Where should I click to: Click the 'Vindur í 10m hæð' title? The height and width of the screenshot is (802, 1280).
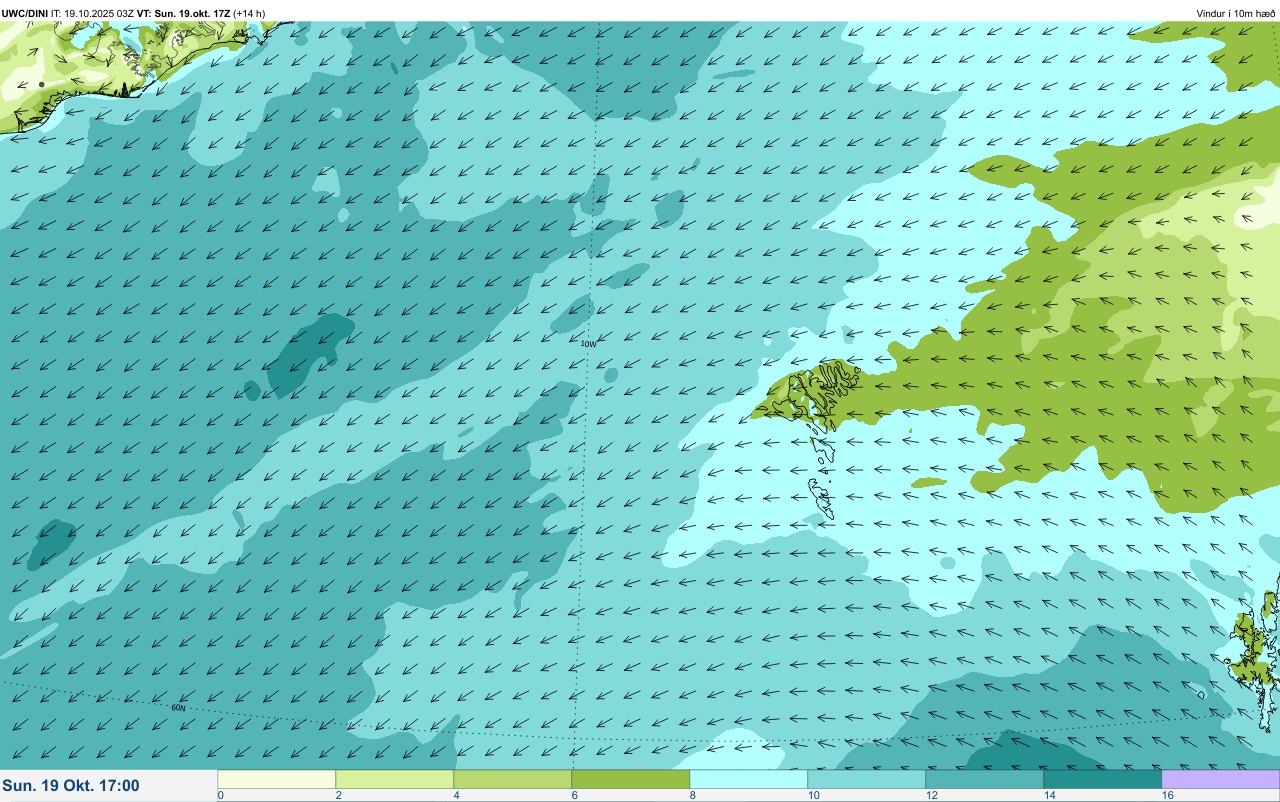coord(1236,13)
